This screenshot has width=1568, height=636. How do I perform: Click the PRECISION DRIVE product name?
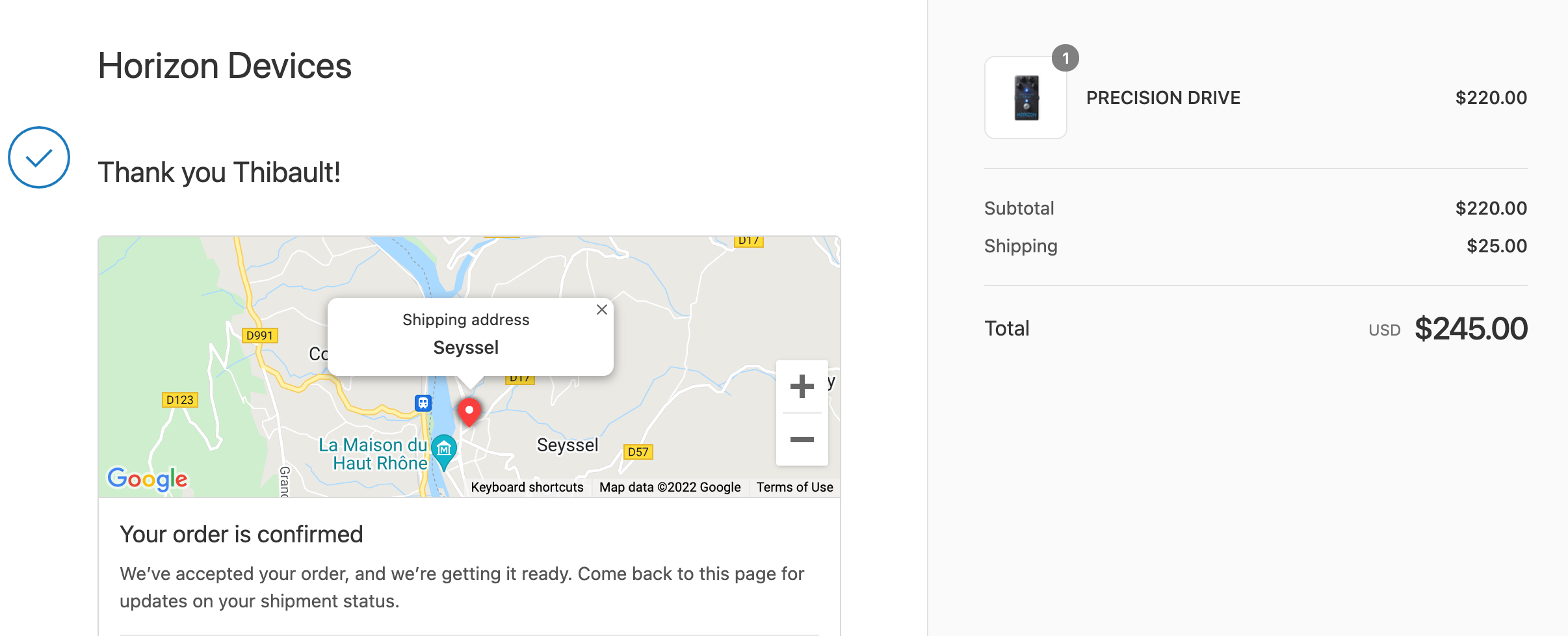point(1163,98)
